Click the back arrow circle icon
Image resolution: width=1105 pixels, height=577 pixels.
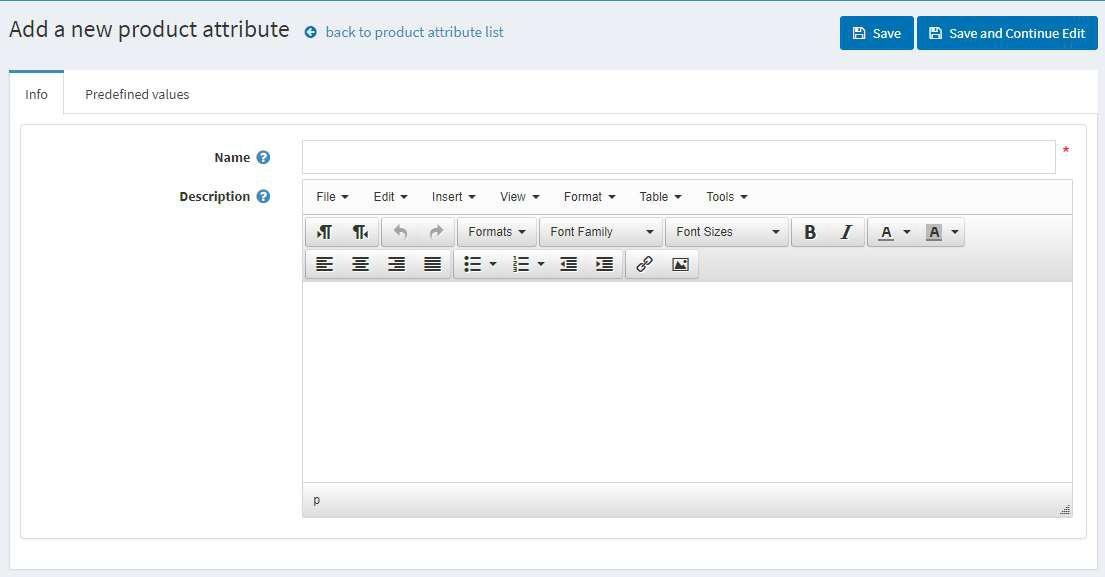[310, 32]
